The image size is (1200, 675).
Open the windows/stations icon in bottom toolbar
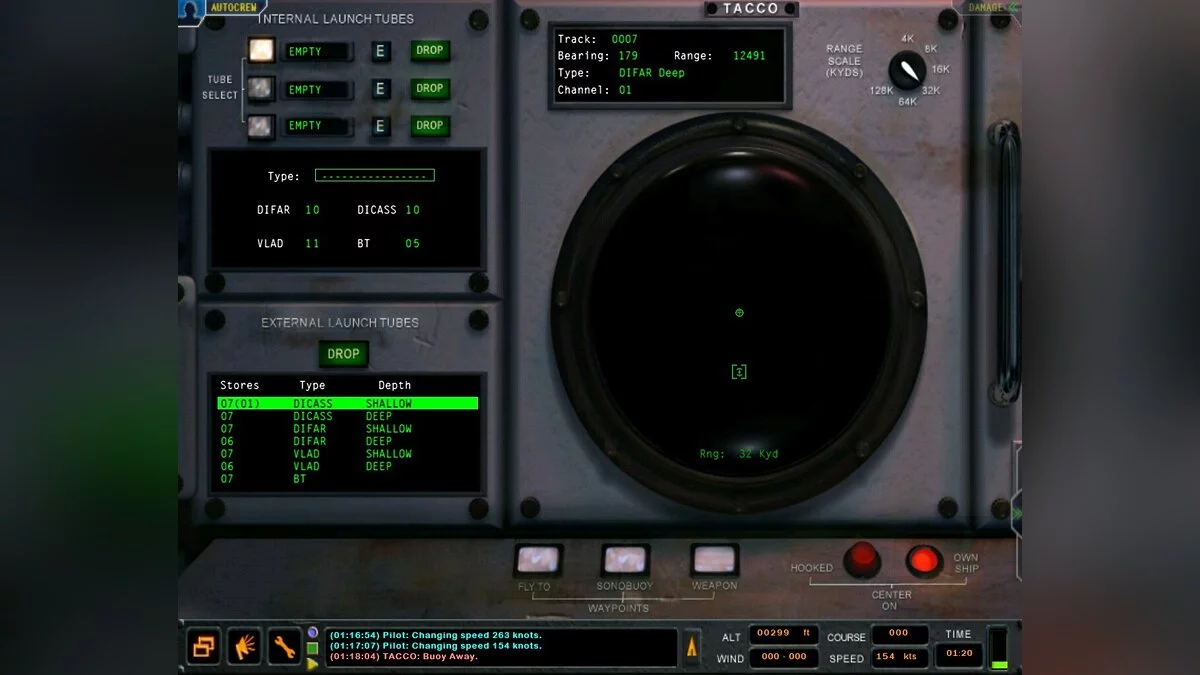(x=203, y=647)
